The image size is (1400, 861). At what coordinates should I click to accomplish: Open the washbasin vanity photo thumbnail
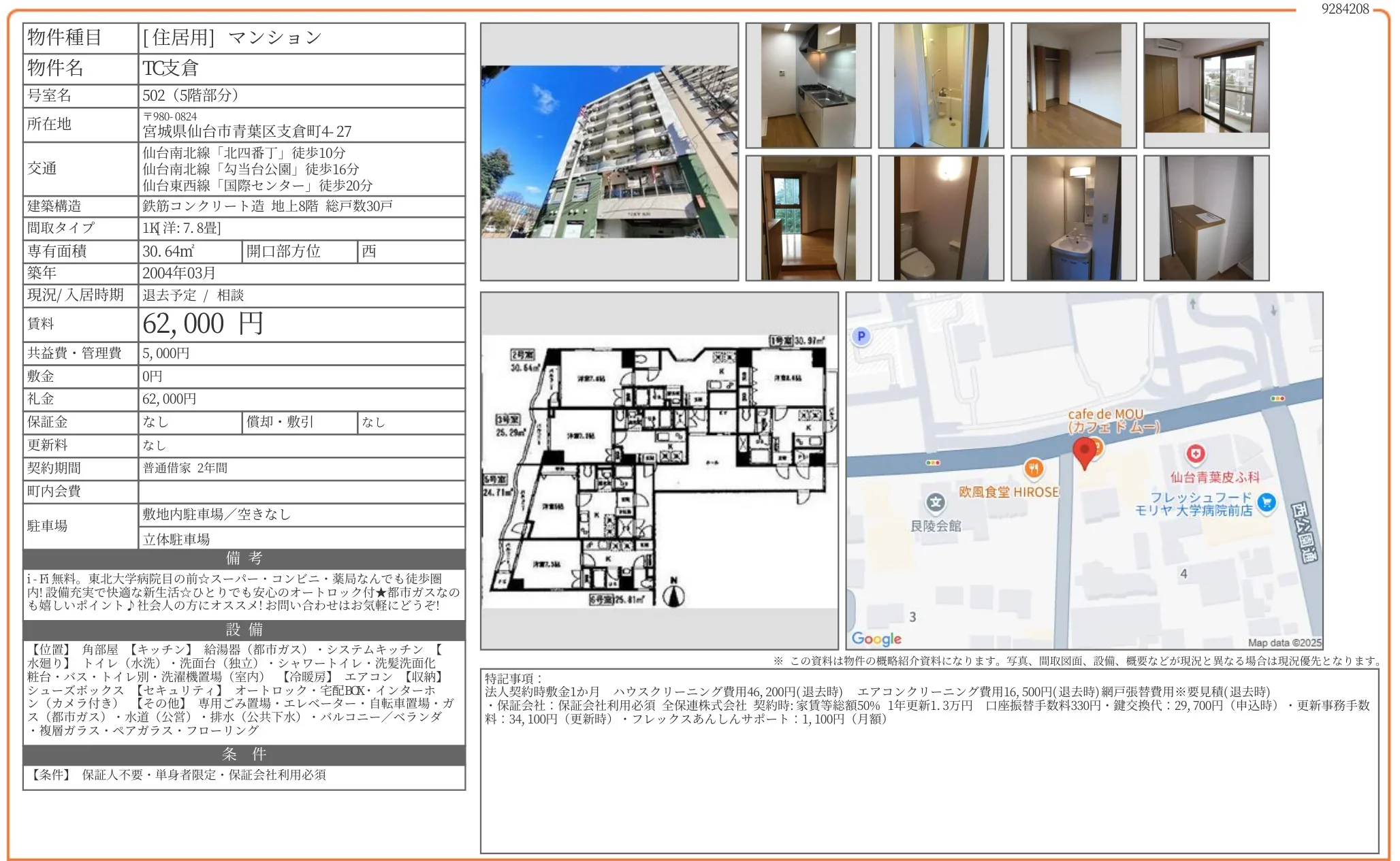pyautogui.click(x=1073, y=218)
